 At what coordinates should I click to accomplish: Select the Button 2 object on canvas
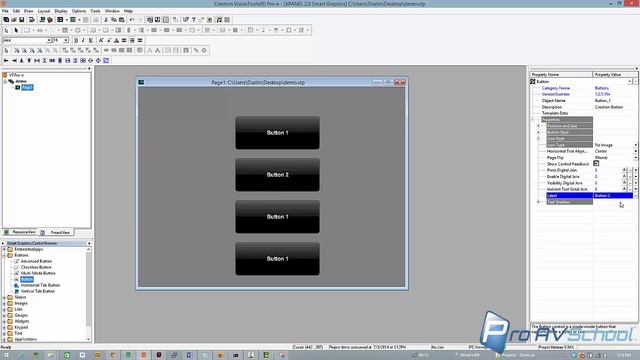point(277,175)
